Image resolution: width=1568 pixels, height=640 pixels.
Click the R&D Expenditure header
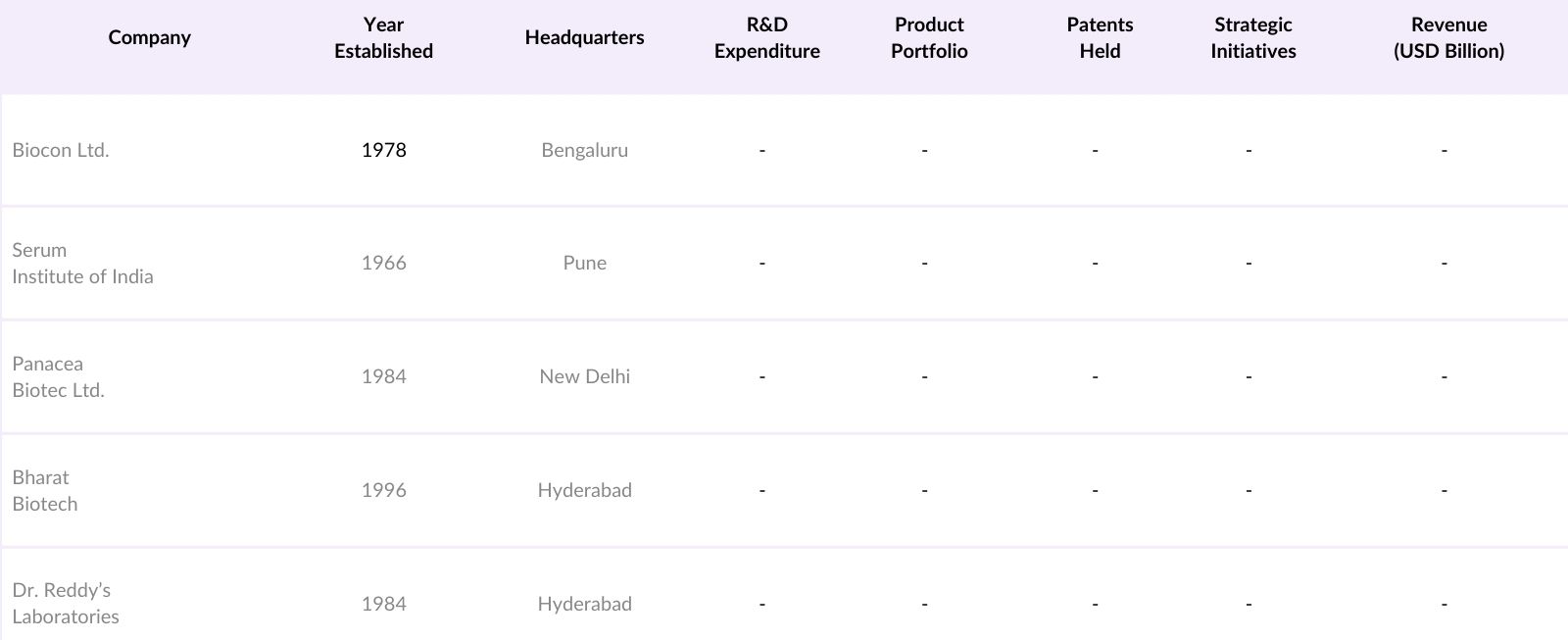(766, 37)
